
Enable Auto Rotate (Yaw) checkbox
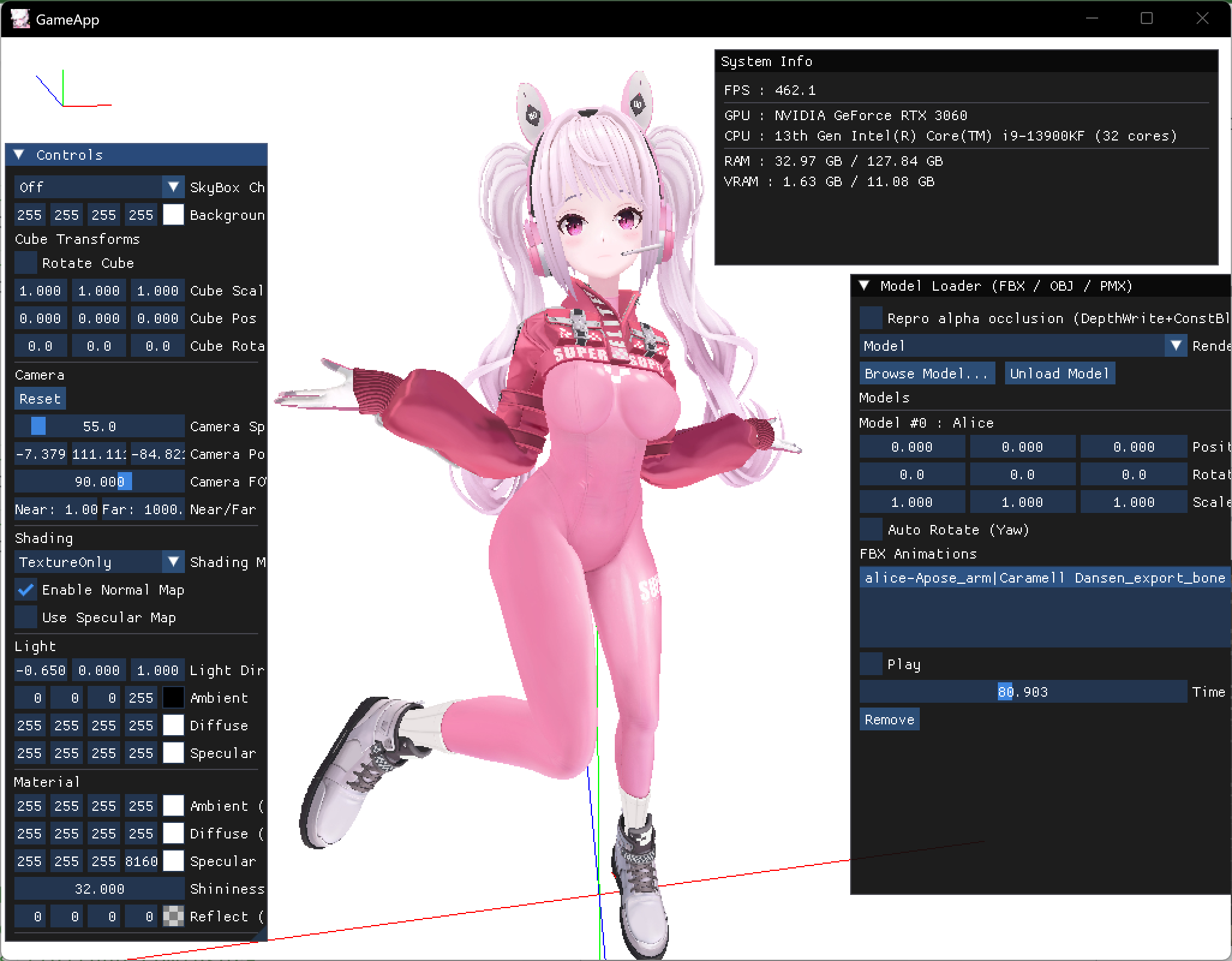tap(871, 530)
